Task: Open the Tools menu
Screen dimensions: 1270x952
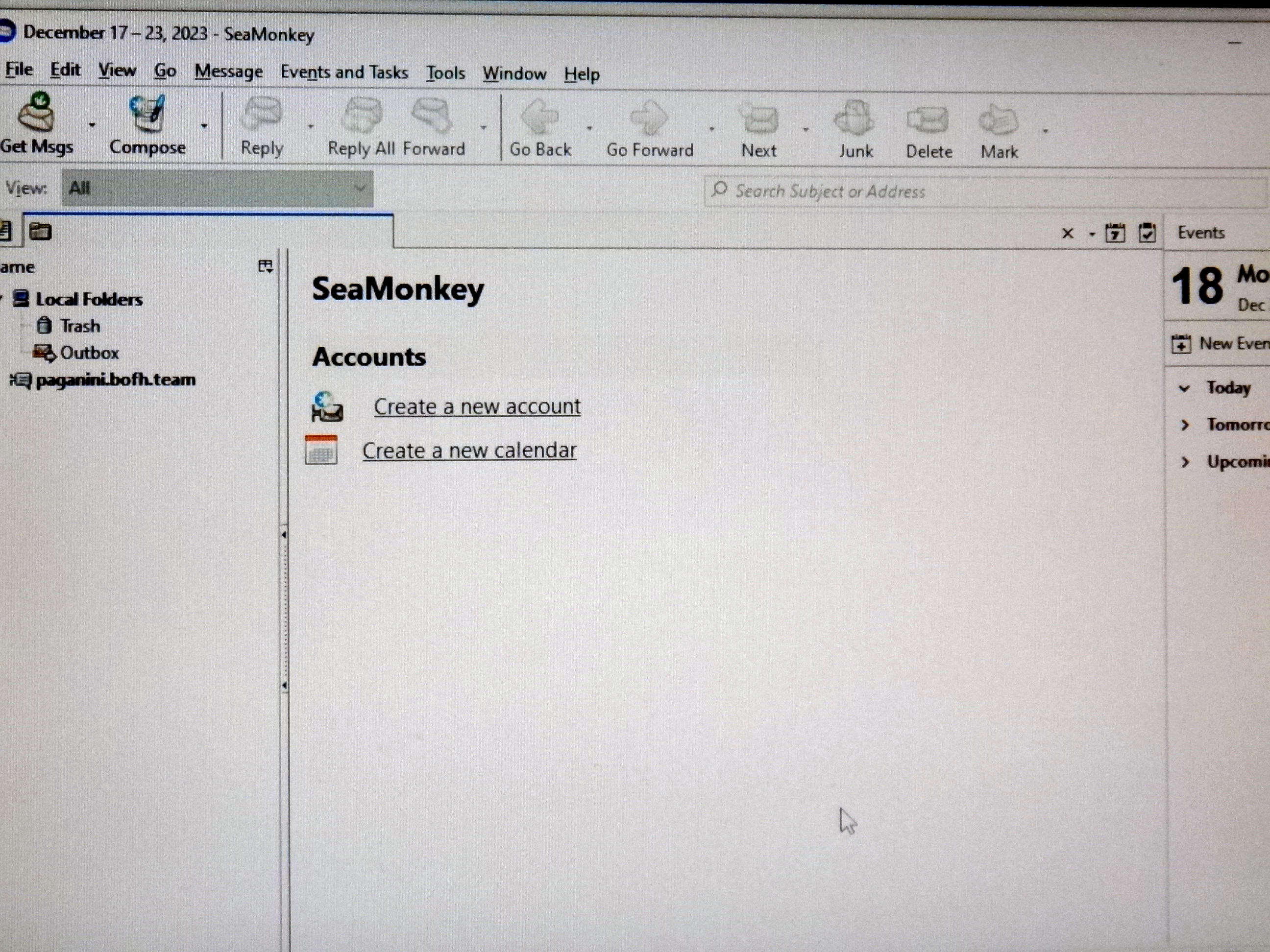Action: click(445, 73)
